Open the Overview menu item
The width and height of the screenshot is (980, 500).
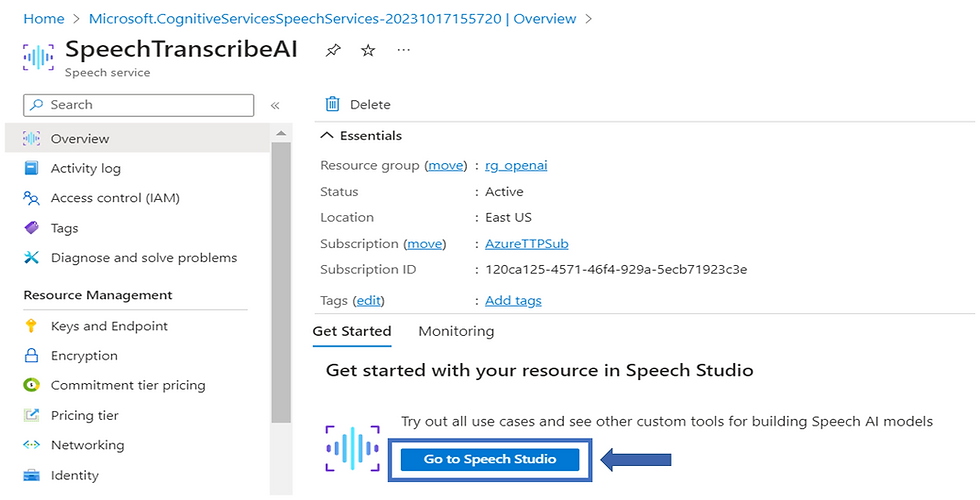[138, 138]
